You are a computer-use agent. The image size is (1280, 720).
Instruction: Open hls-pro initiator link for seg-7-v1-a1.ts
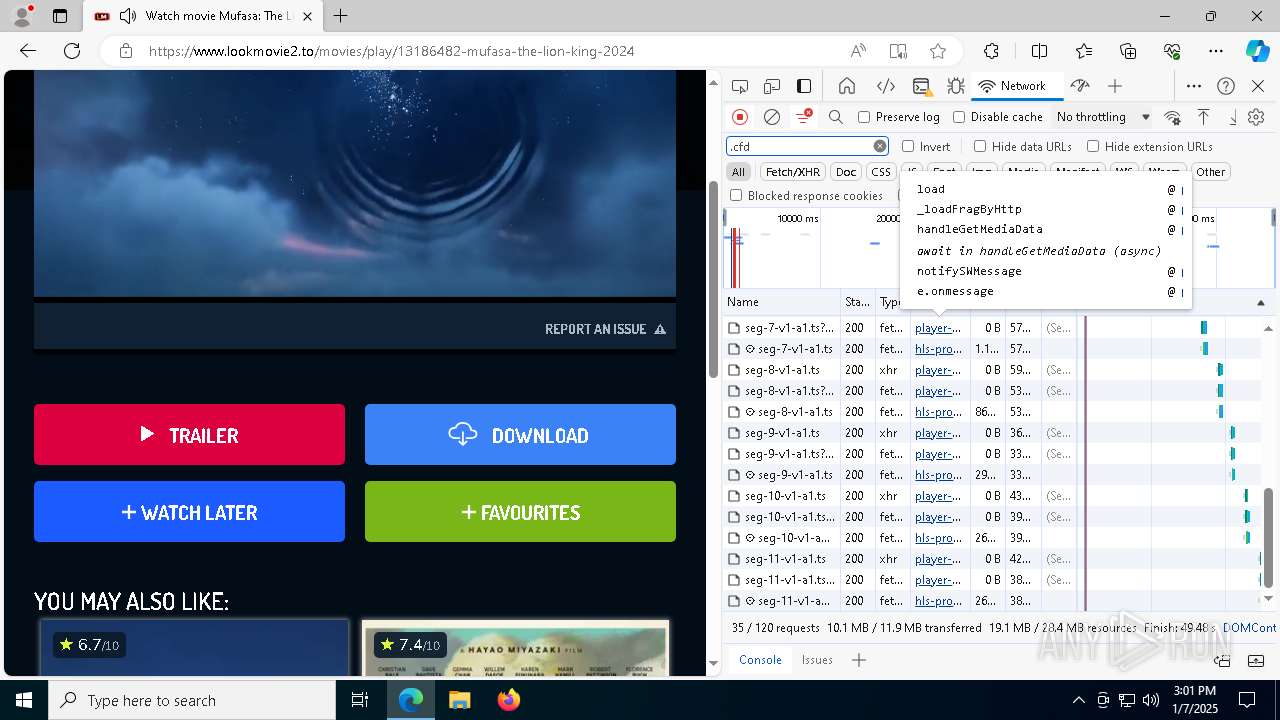point(938,349)
